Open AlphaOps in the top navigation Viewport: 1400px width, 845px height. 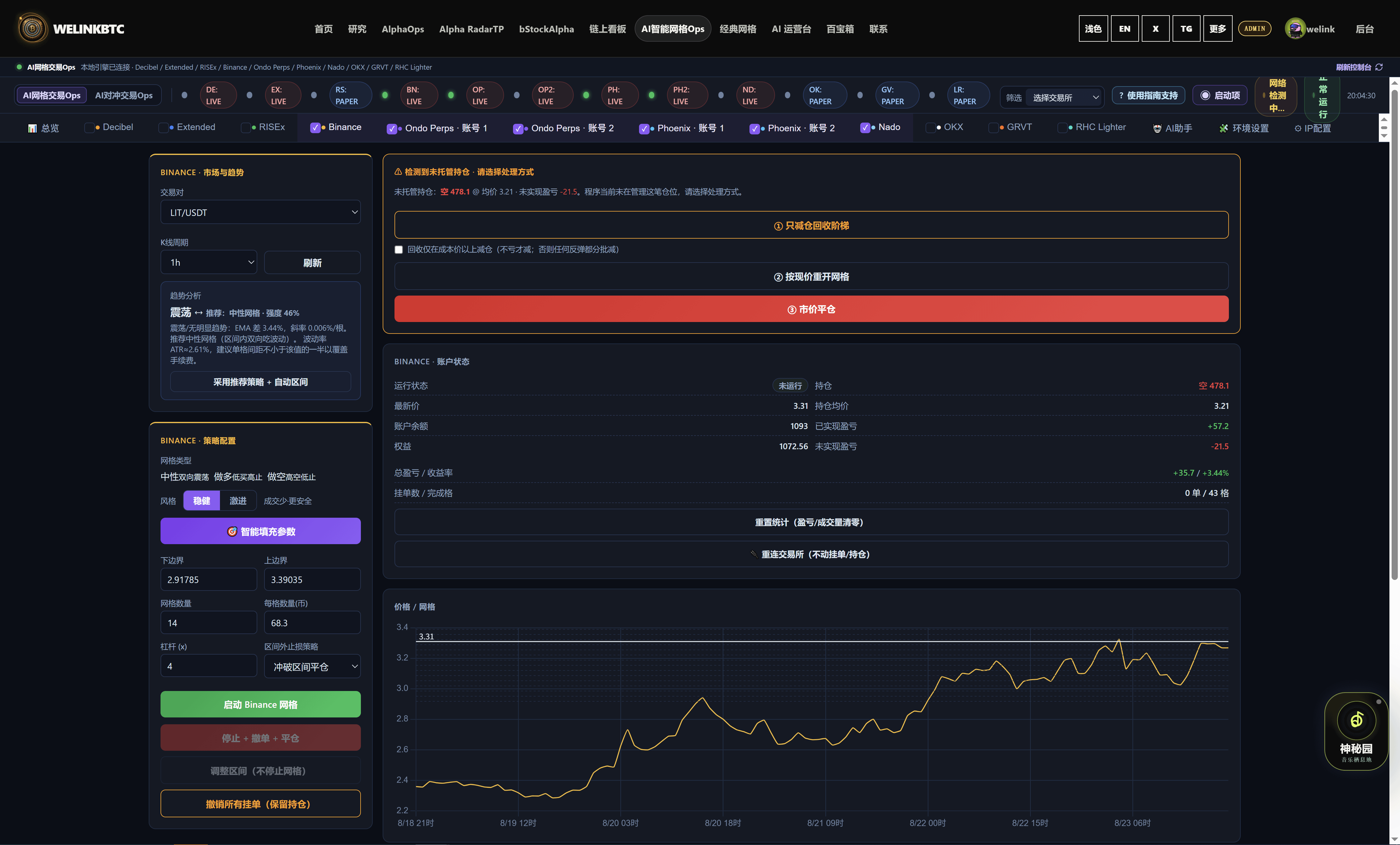(403, 29)
